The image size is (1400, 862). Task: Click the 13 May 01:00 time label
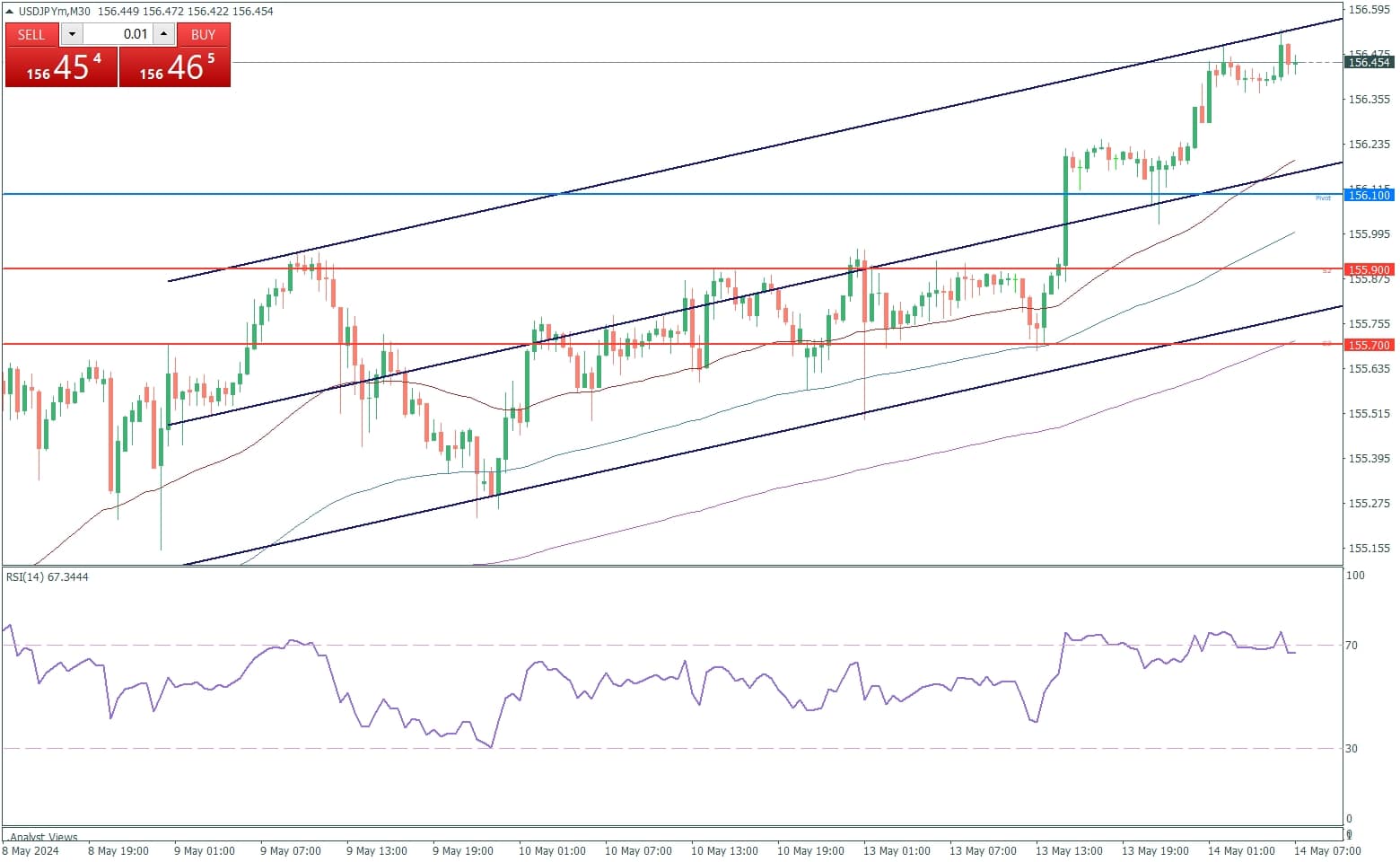tap(897, 851)
